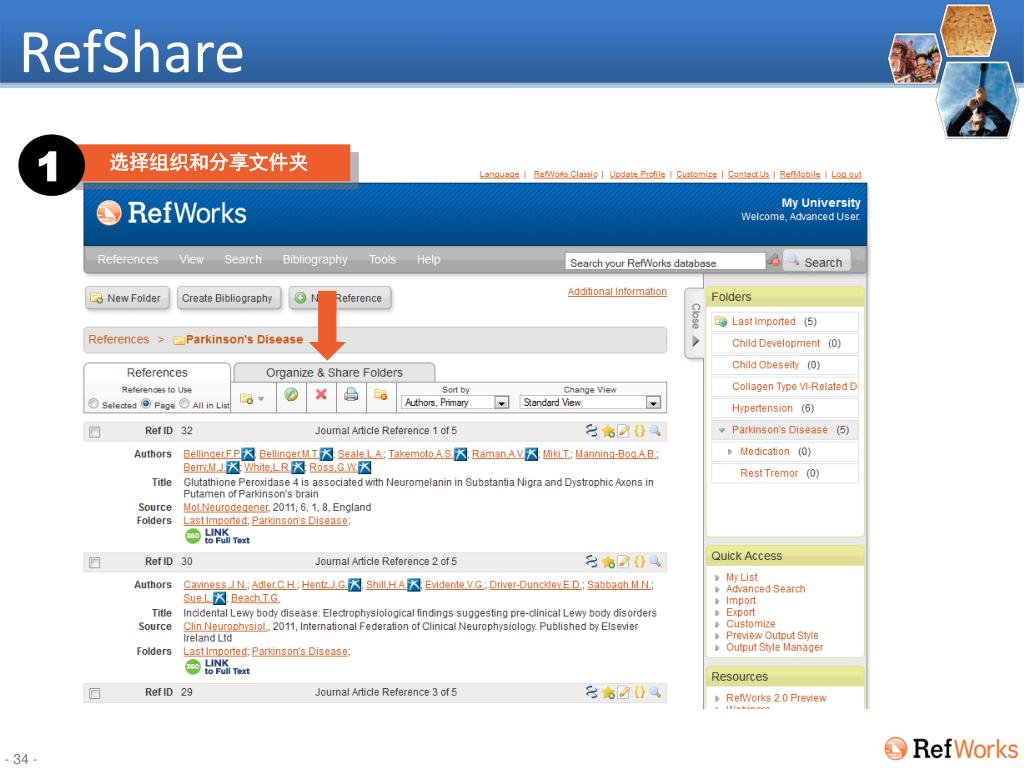Click the red X delete icon
This screenshot has width=1024, height=768.
(321, 394)
